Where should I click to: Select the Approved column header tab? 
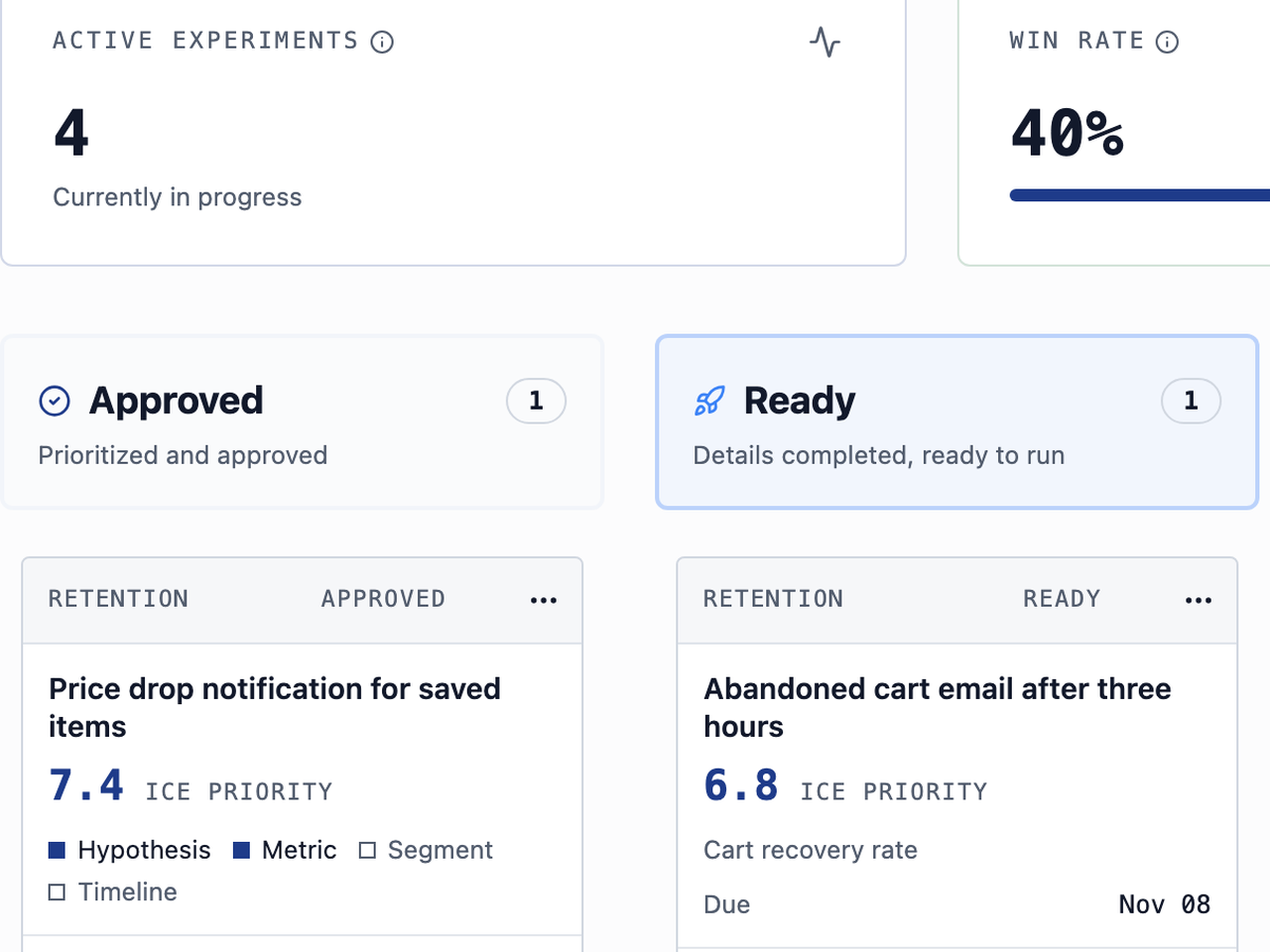click(x=303, y=423)
